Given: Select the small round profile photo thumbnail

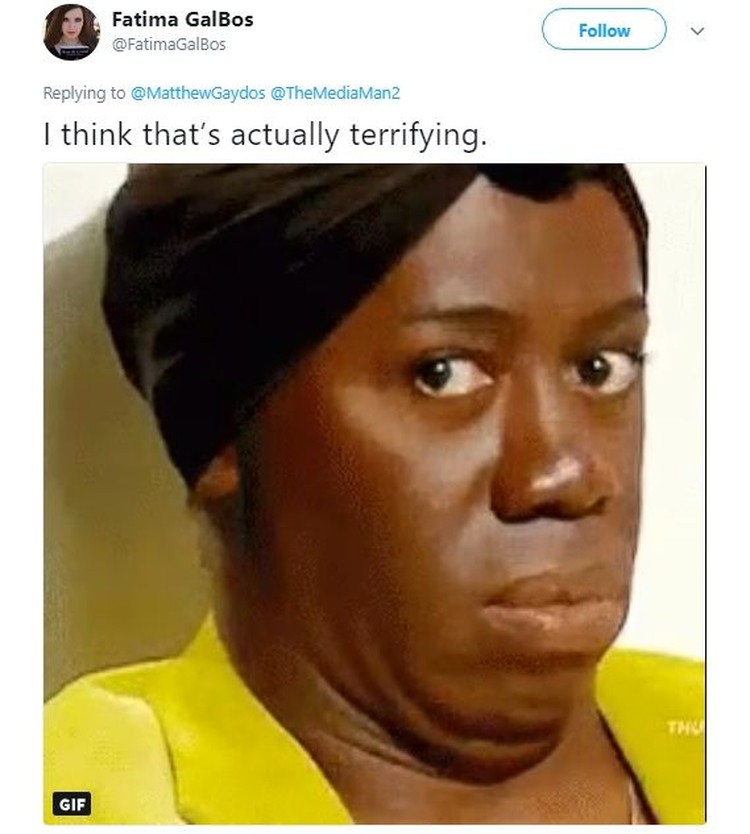Looking at the screenshot, I should click(x=71, y=31).
